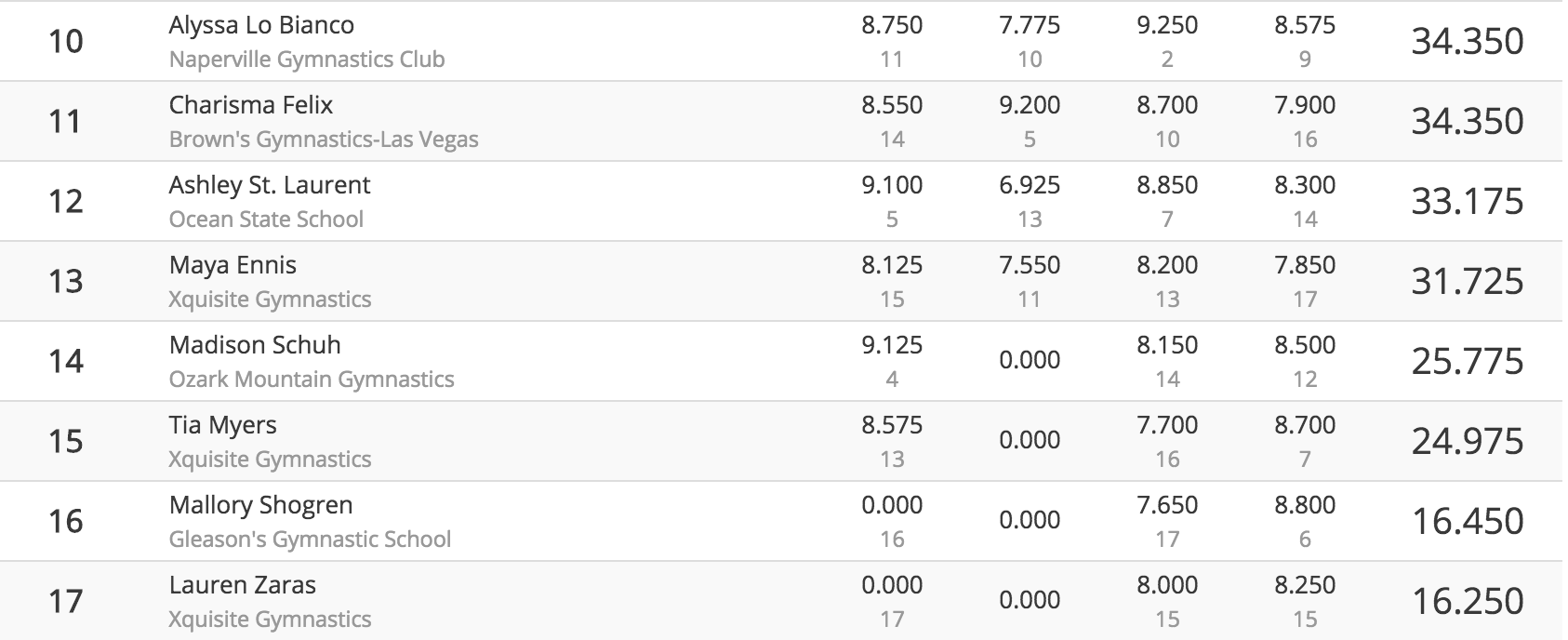Select Charisma Felix's 9.200 score
1568x640 pixels.
(x=1030, y=105)
